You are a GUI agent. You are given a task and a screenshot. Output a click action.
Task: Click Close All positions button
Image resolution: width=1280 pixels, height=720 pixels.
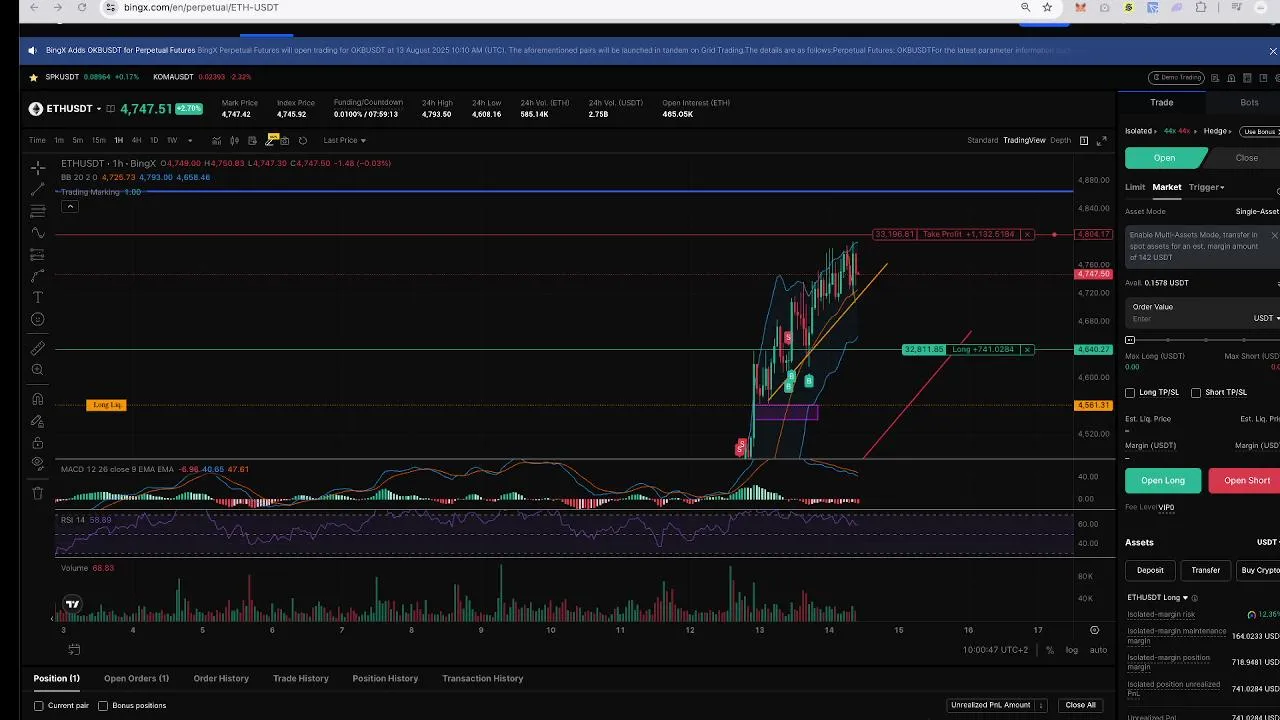pos(1080,705)
